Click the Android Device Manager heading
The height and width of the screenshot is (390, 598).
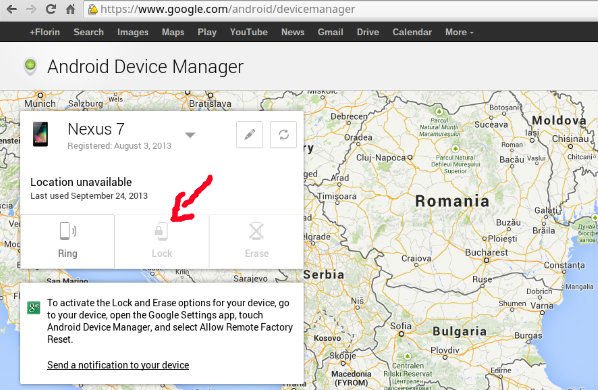(145, 67)
